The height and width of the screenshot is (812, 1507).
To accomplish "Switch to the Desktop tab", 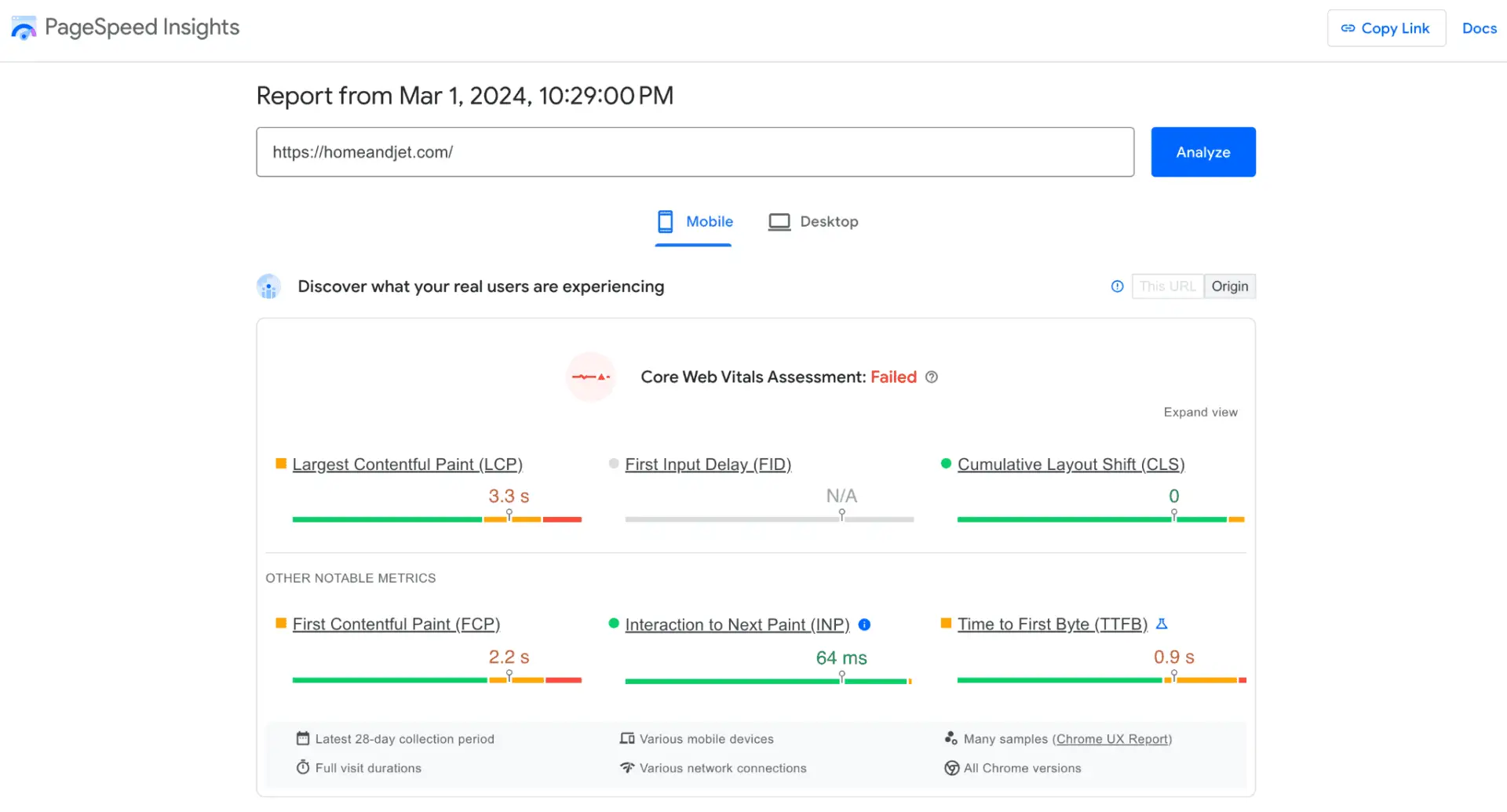I will coord(813,222).
